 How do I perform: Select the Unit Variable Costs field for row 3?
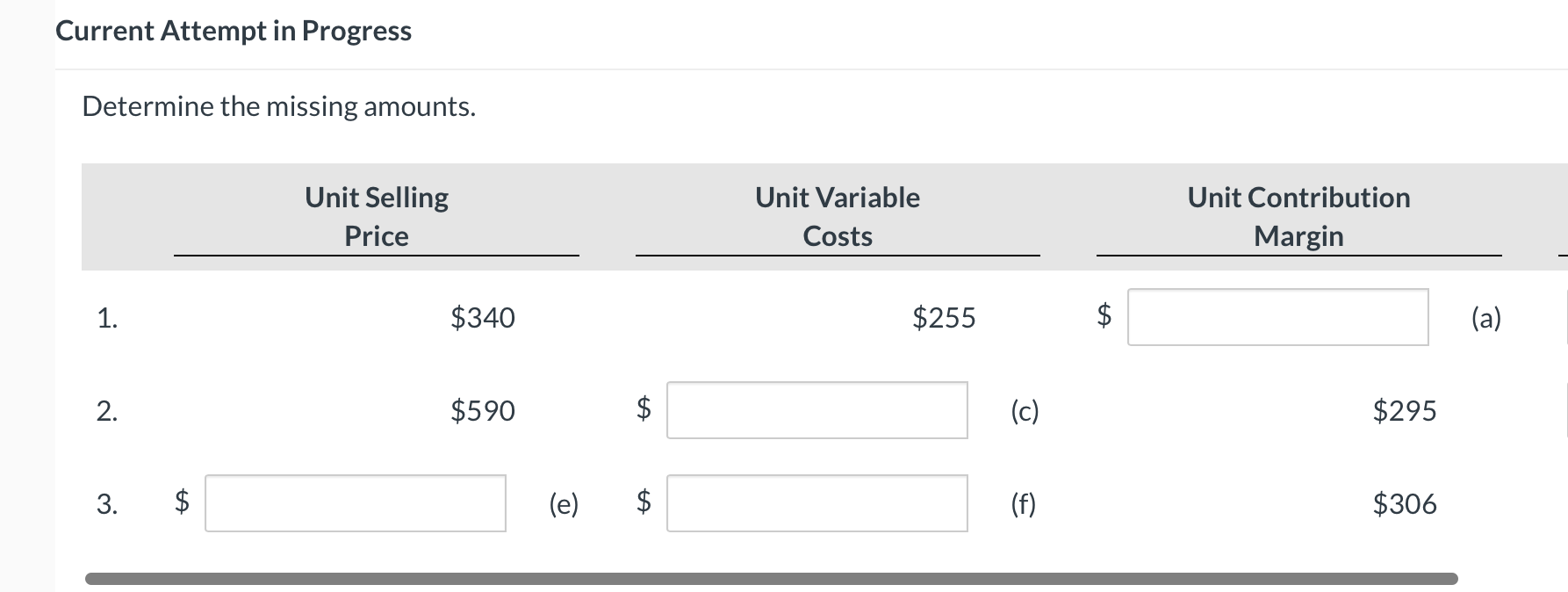coord(816,503)
